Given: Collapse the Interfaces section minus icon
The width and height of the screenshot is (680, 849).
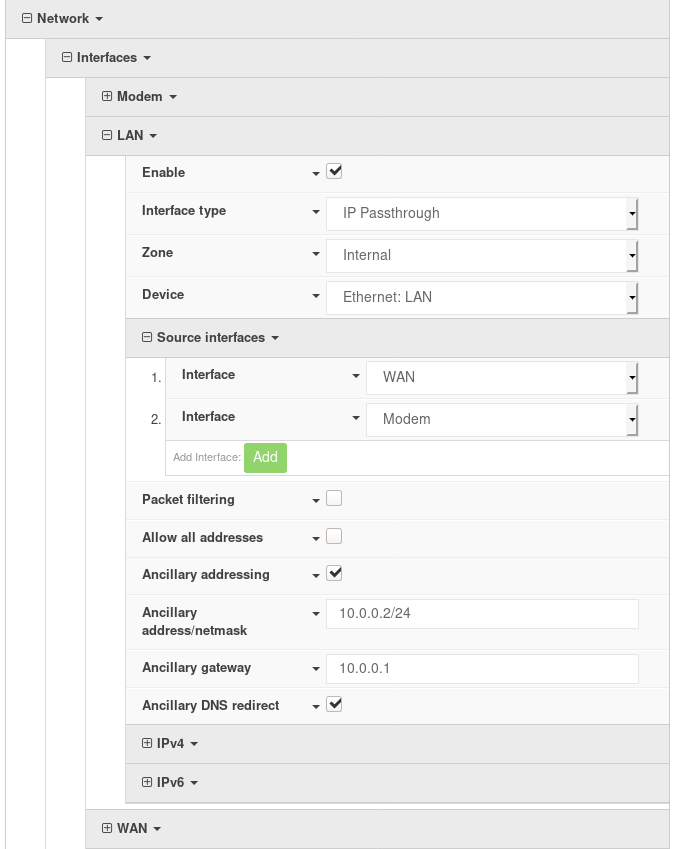Looking at the screenshot, I should pos(67,57).
